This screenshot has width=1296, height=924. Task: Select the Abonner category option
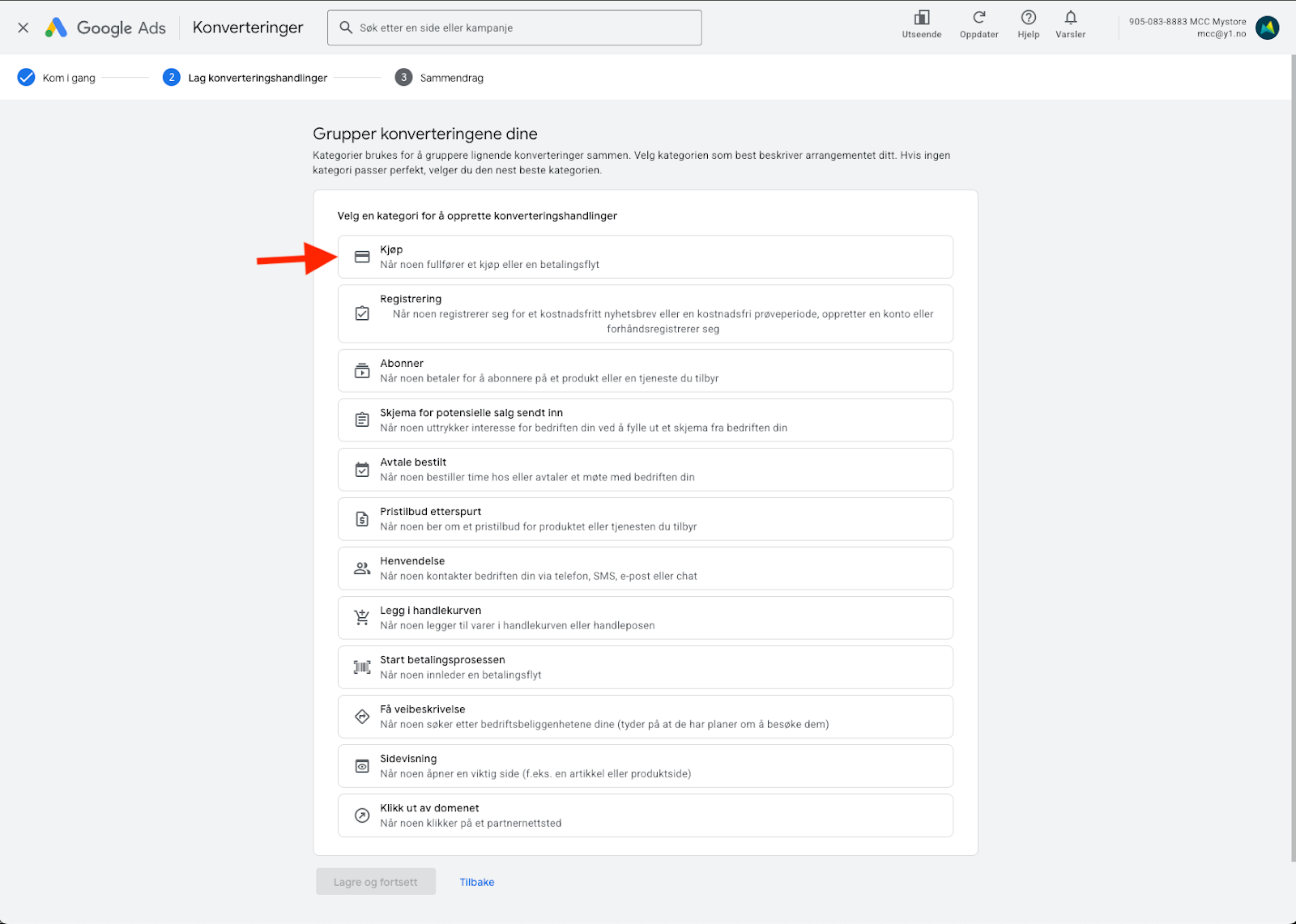coord(645,371)
